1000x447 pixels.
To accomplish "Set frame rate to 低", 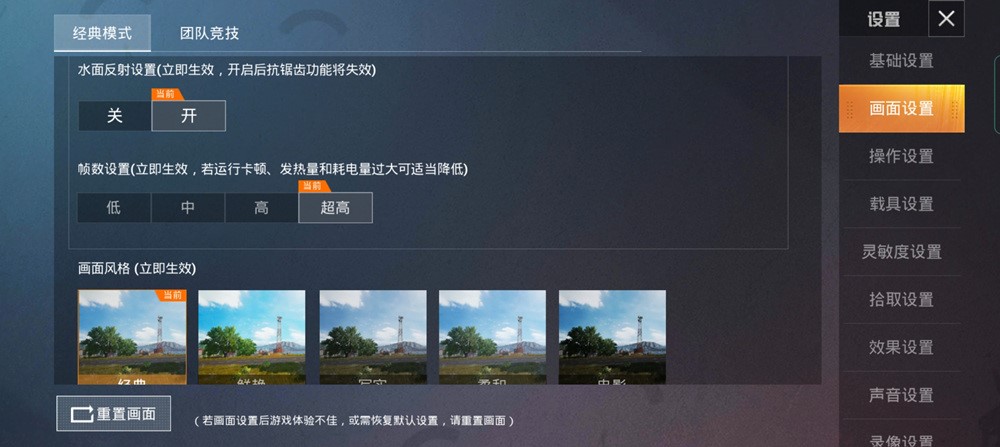I will pyautogui.click(x=114, y=208).
